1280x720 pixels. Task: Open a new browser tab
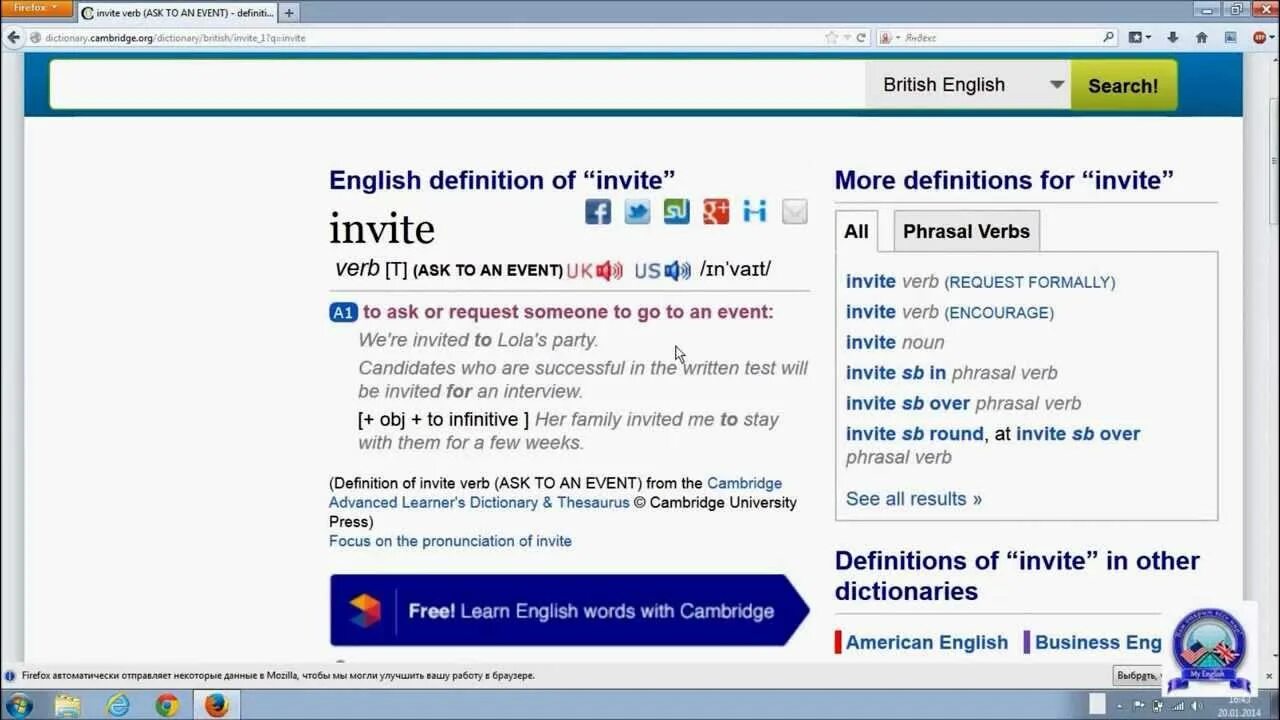pos(289,13)
